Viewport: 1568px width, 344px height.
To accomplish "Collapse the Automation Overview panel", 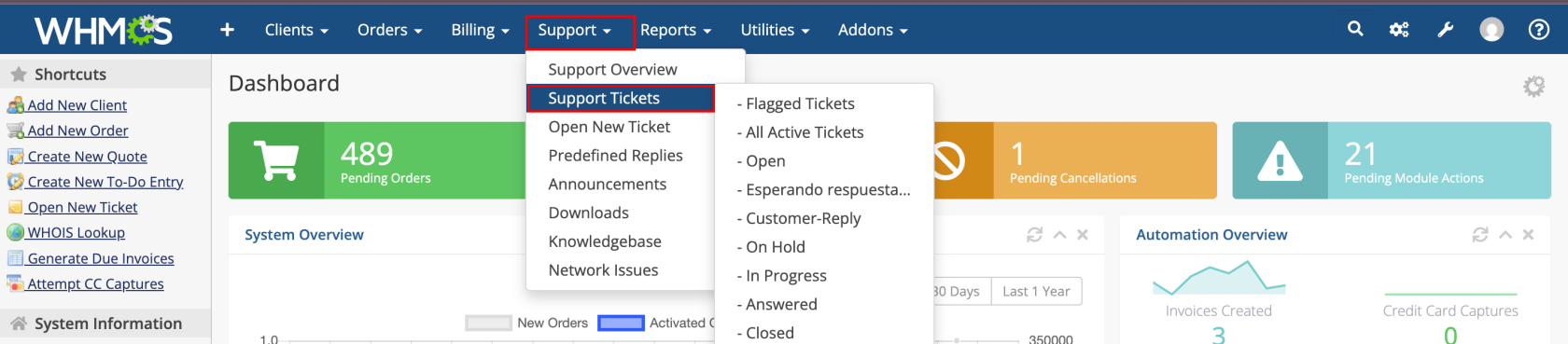I will (x=1505, y=235).
